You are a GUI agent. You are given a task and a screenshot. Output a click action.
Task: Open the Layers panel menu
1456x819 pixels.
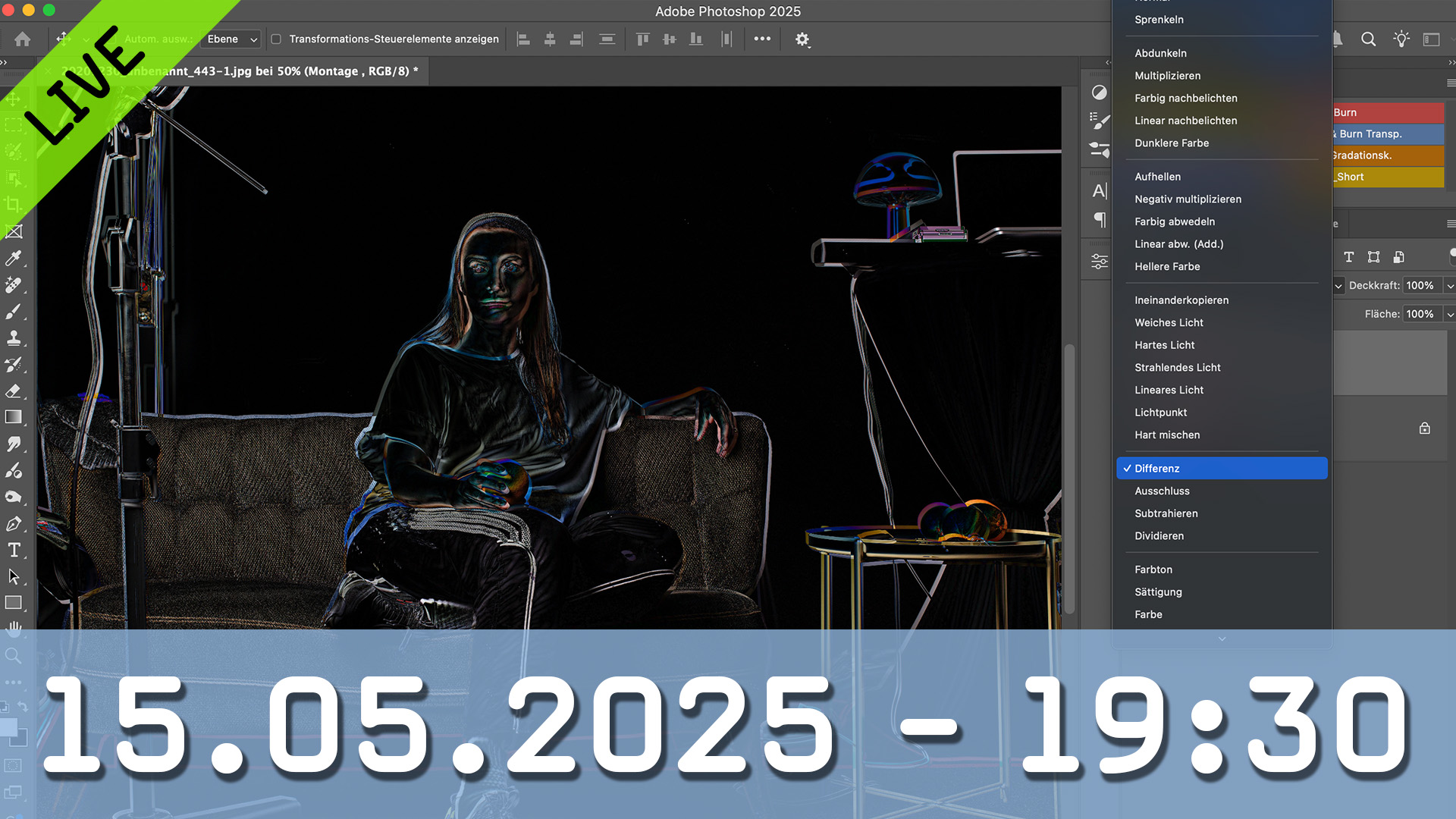click(x=1451, y=224)
